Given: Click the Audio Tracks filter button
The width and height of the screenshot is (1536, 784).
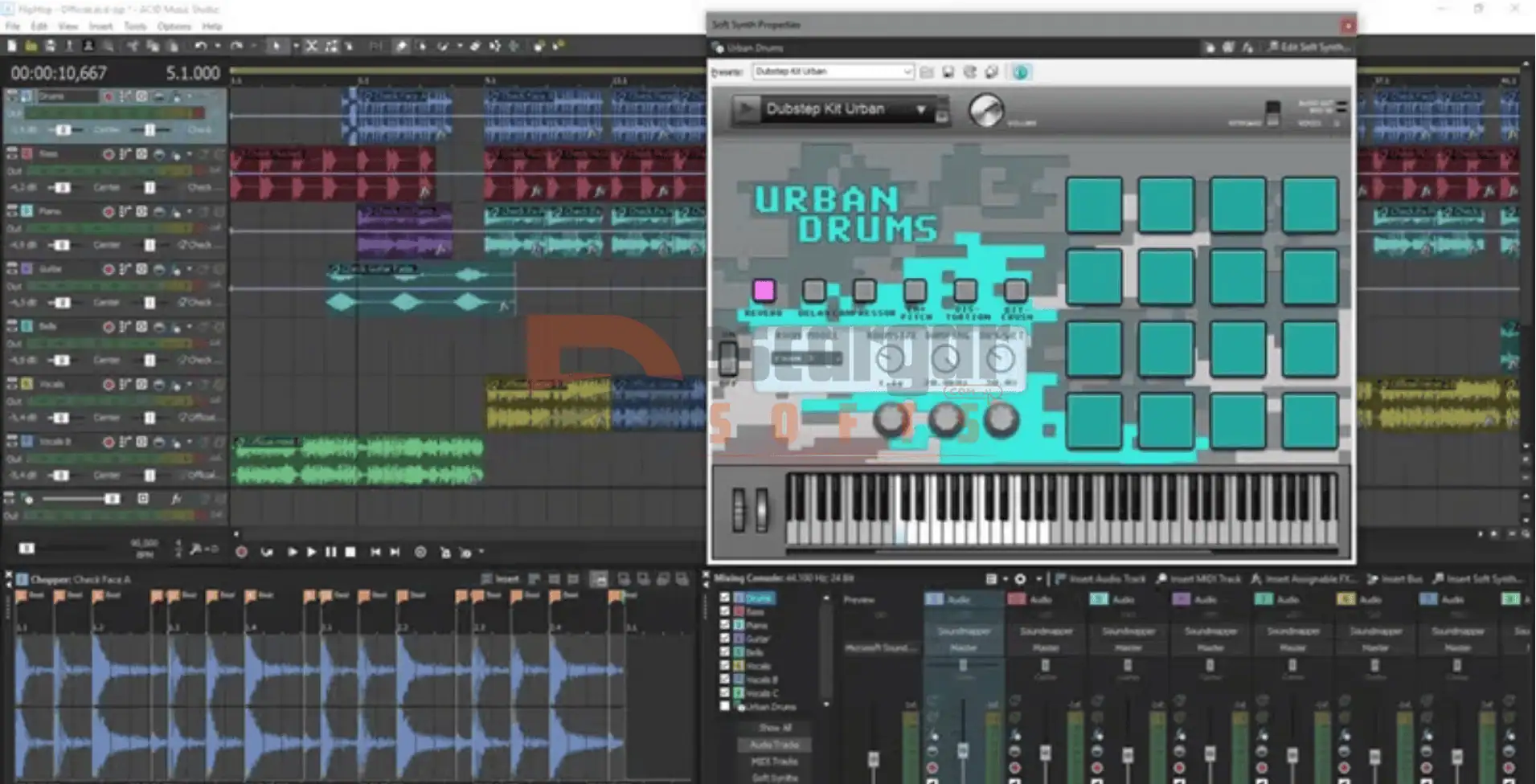Looking at the screenshot, I should point(775,745).
